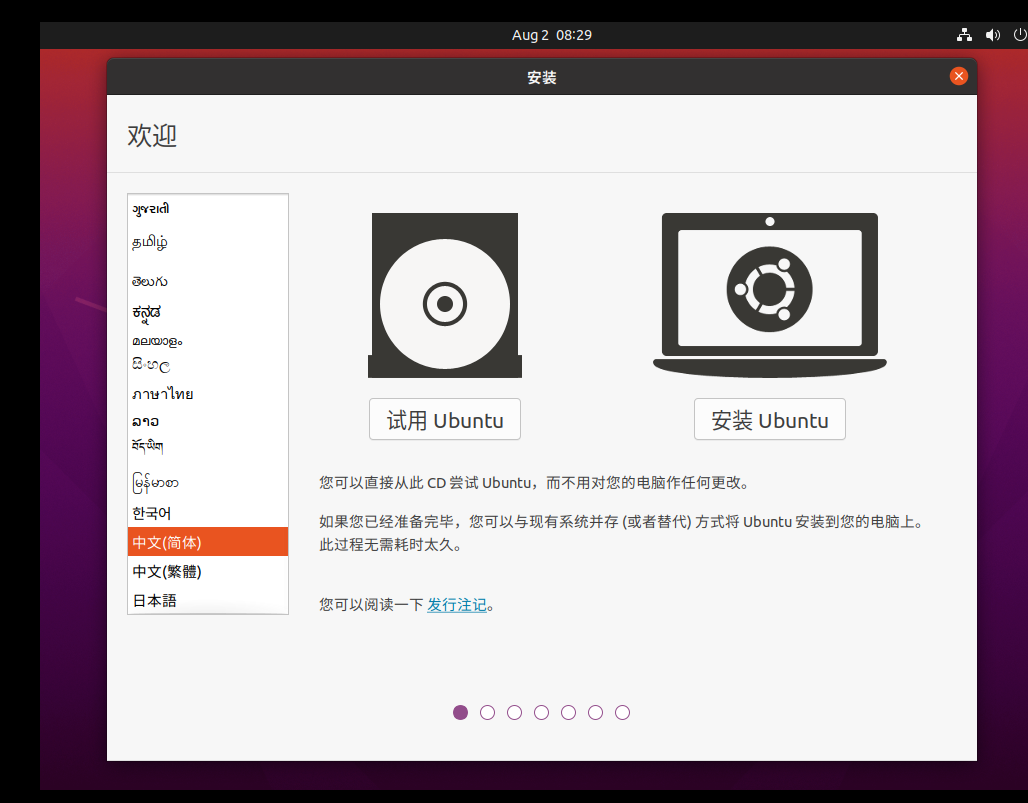Open the 发行注记 release notes link
The height and width of the screenshot is (803, 1028).
click(x=457, y=604)
